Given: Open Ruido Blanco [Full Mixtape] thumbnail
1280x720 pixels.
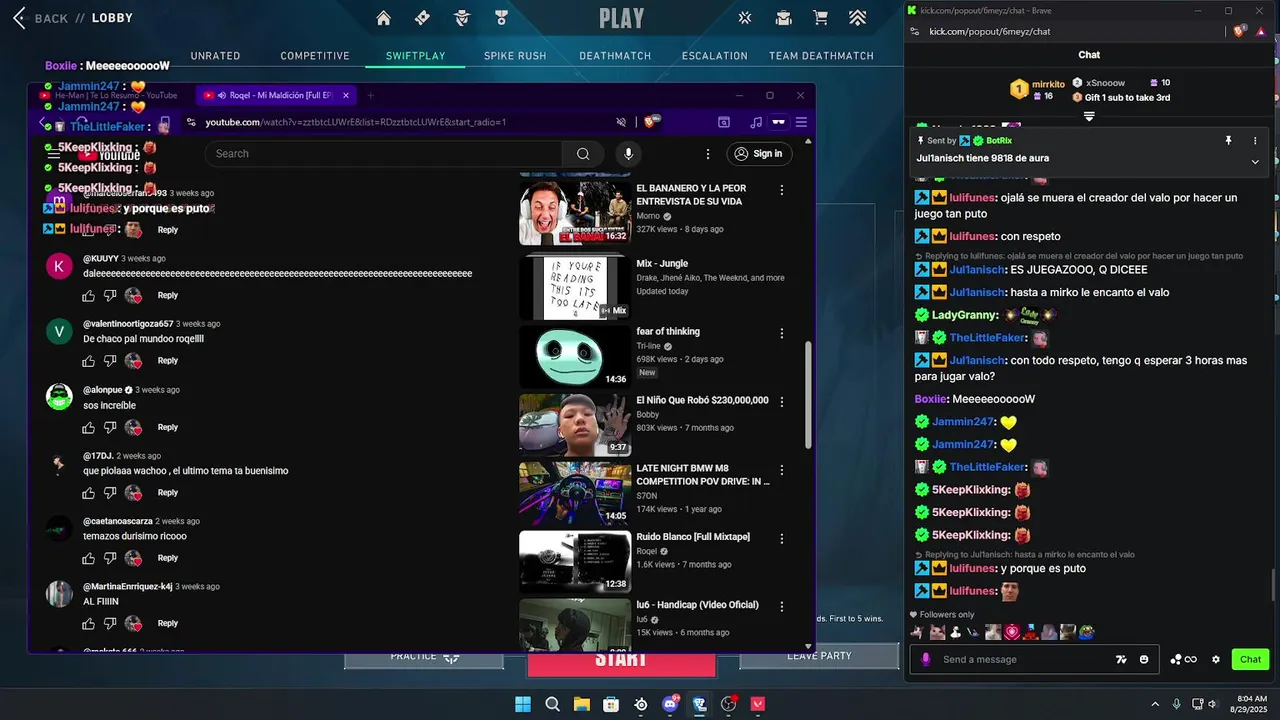Looking at the screenshot, I should click(574, 561).
